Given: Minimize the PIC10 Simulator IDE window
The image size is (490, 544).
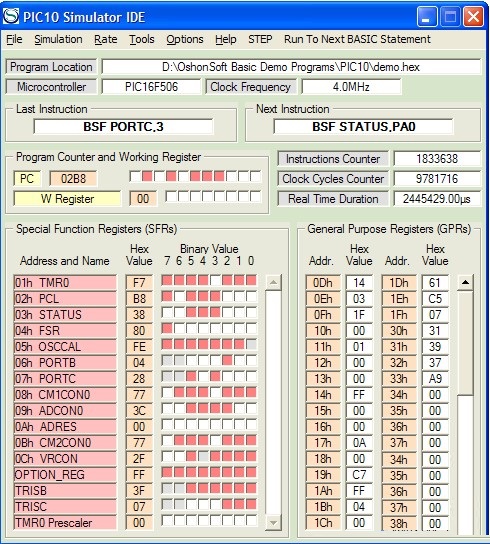Looking at the screenshot, I should click(427, 16).
